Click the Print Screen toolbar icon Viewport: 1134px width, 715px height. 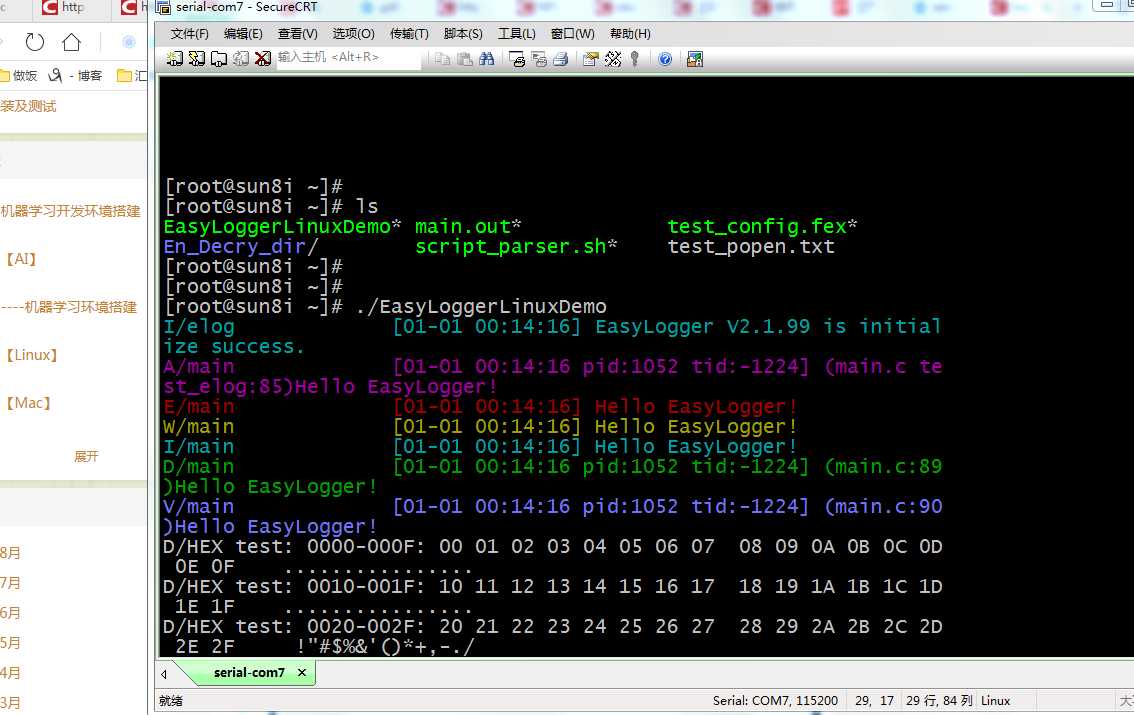(x=517, y=59)
